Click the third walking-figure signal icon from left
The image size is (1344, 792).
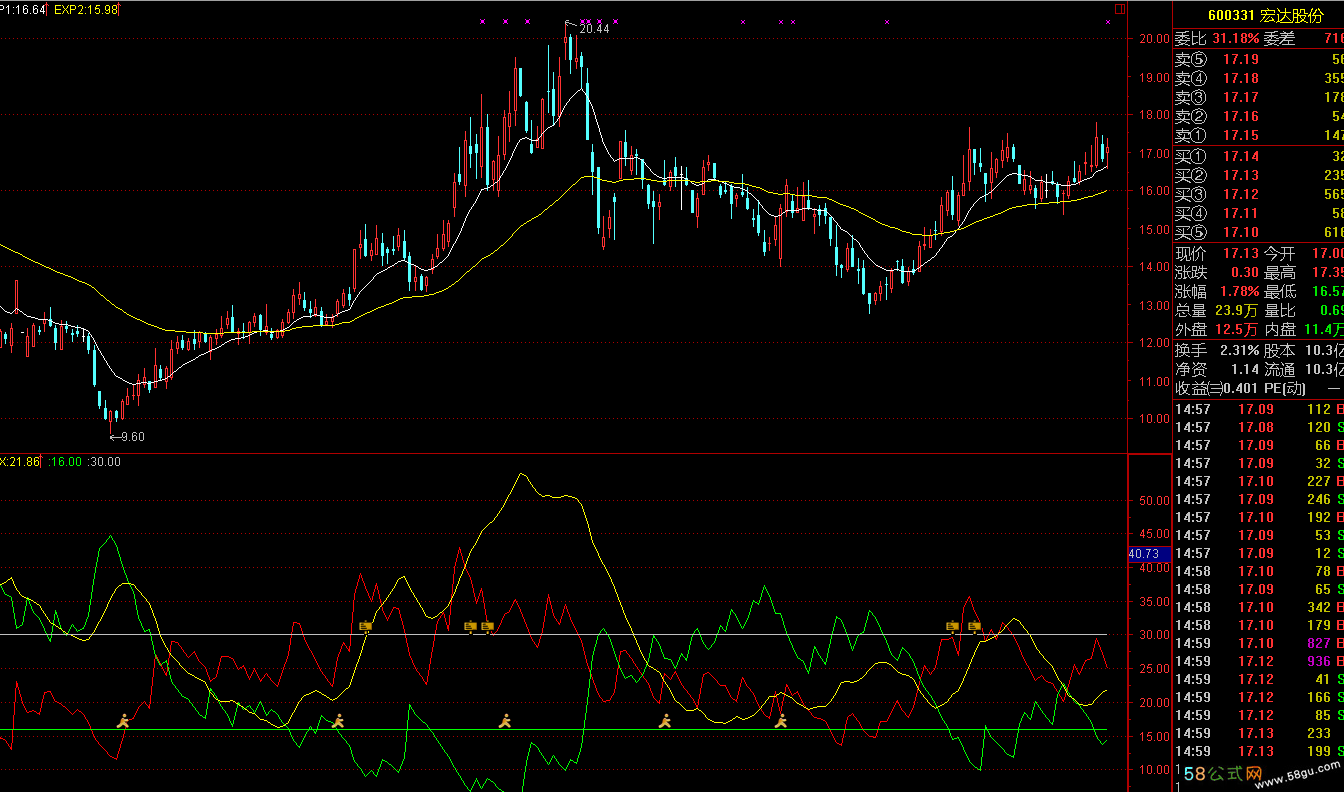click(505, 720)
